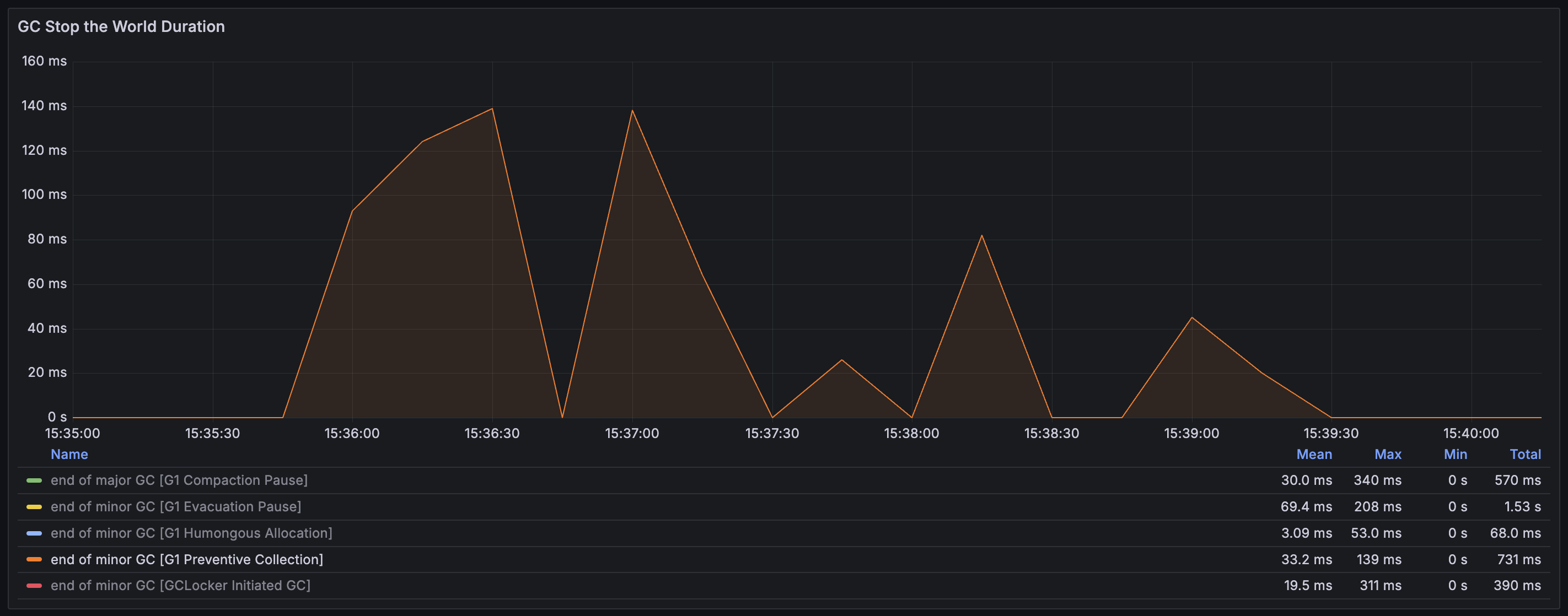The width and height of the screenshot is (1568, 616).
Task: Toggle series end of major GC [G1 Compaction Pause]
Action: click(x=179, y=480)
